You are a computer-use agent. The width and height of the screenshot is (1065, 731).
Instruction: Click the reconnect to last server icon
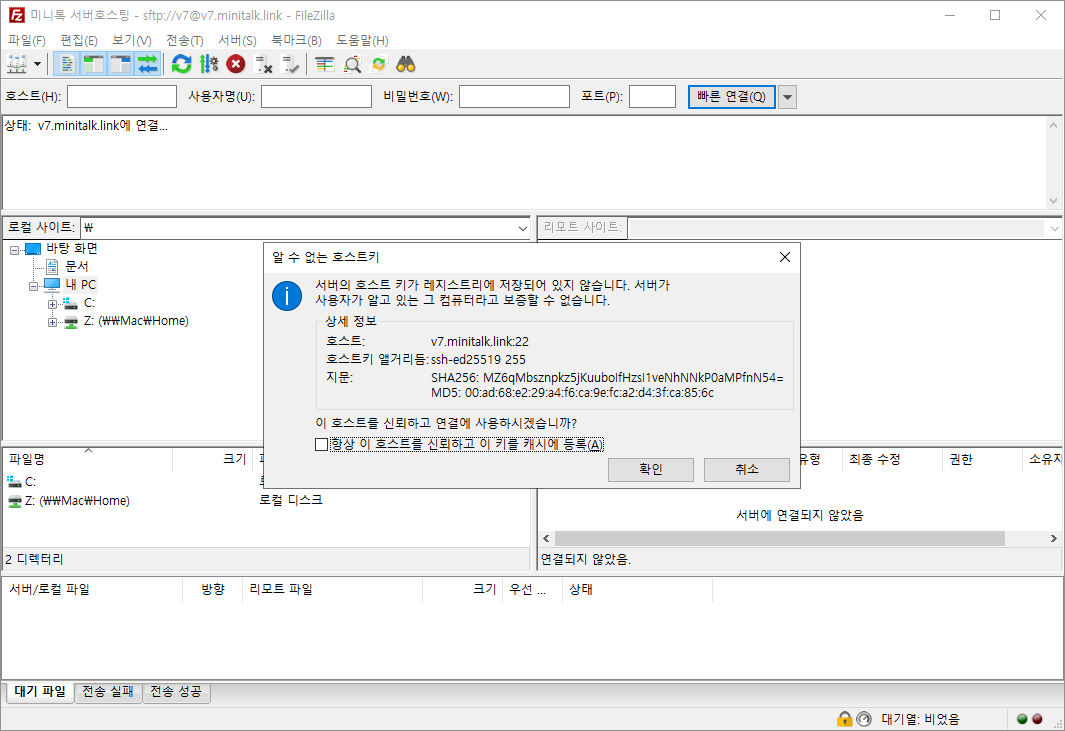290,64
